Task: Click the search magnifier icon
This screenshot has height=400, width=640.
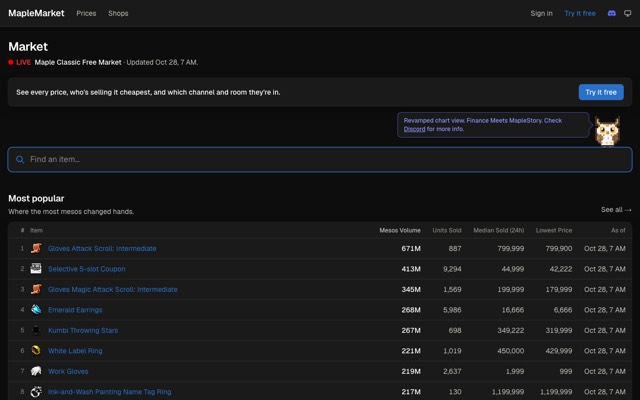Action: pyautogui.click(x=20, y=160)
